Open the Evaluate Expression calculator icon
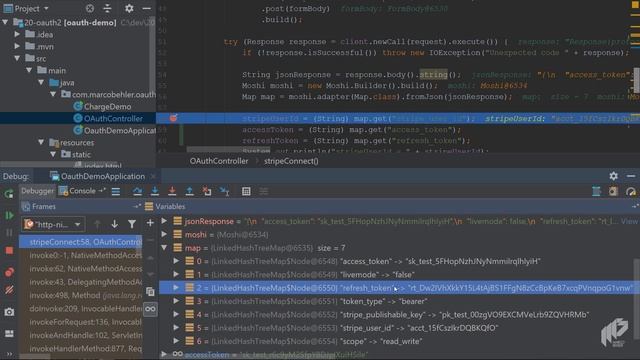640x360 pixels. [246, 191]
